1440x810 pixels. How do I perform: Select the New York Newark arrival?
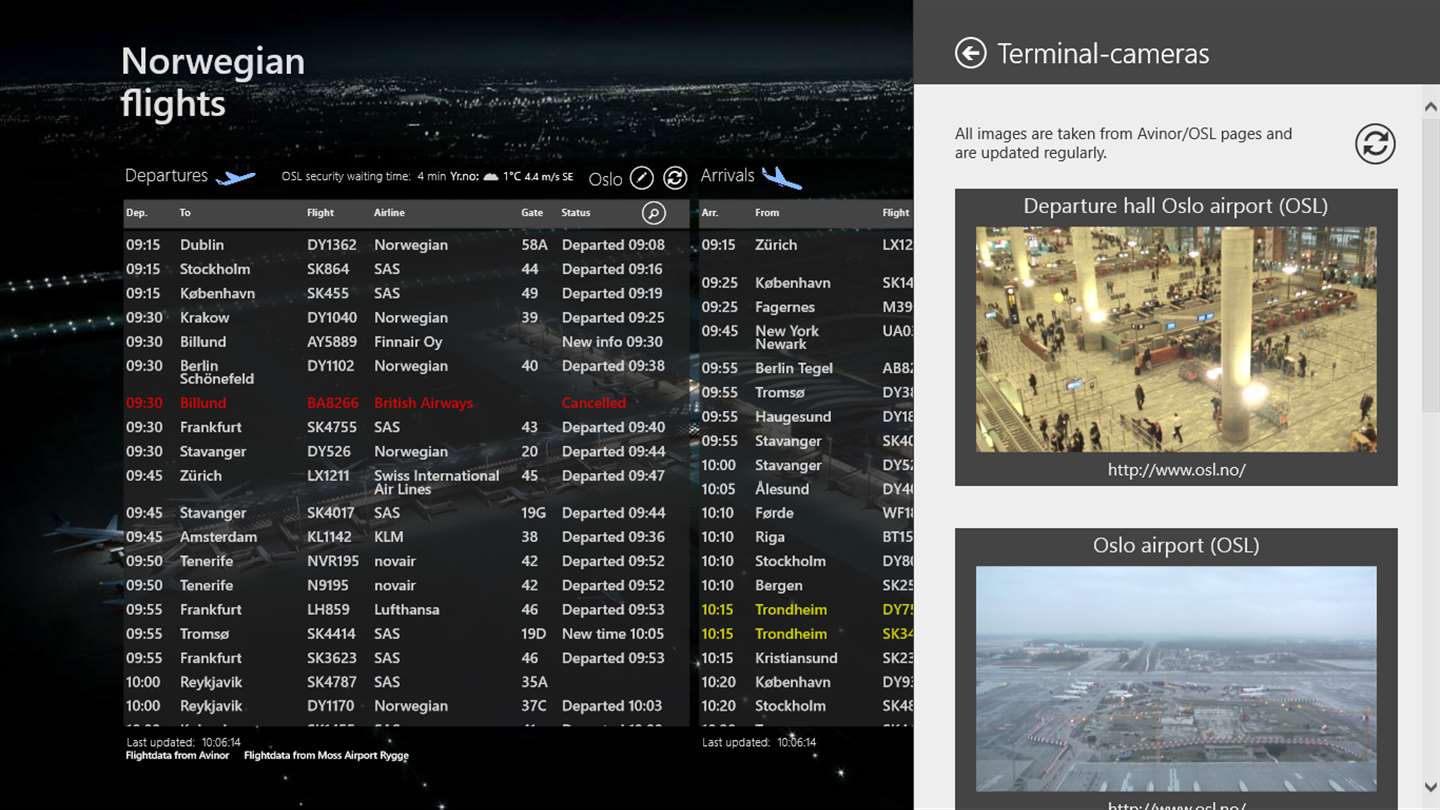(x=787, y=337)
